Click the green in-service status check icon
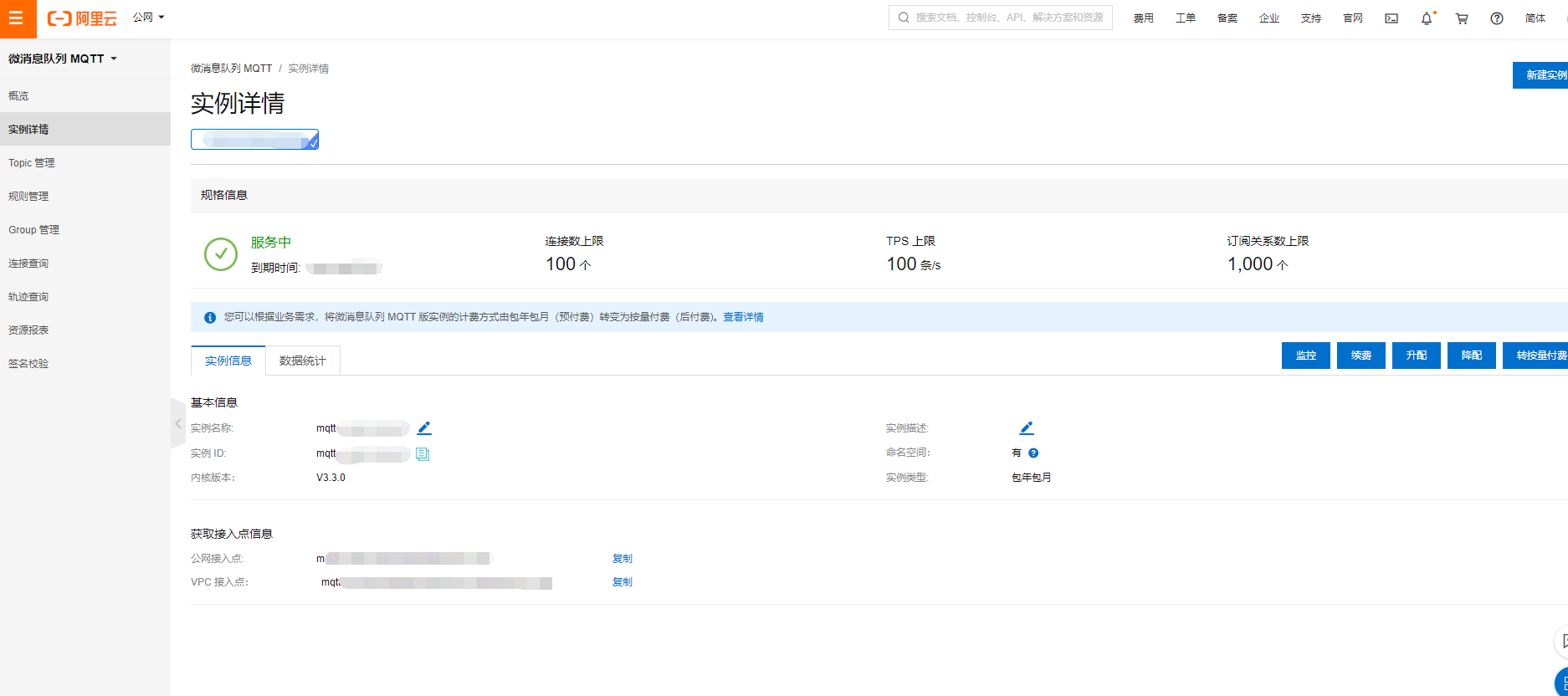This screenshot has width=1568, height=696. pos(221,254)
